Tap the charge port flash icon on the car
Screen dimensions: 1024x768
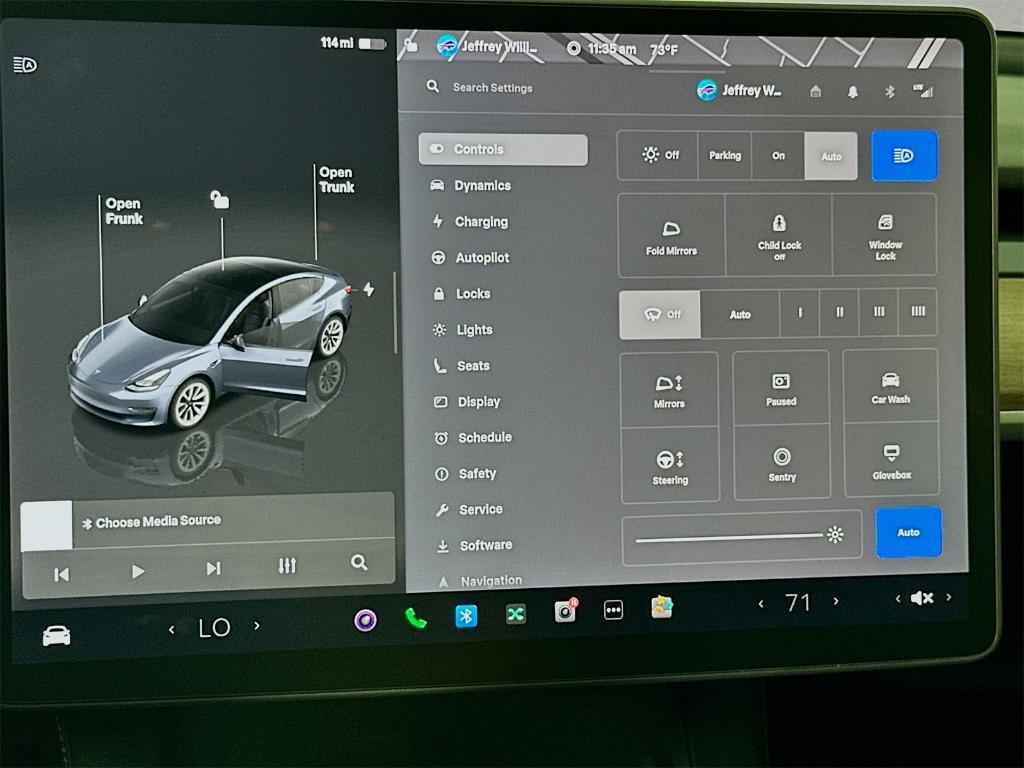[370, 287]
